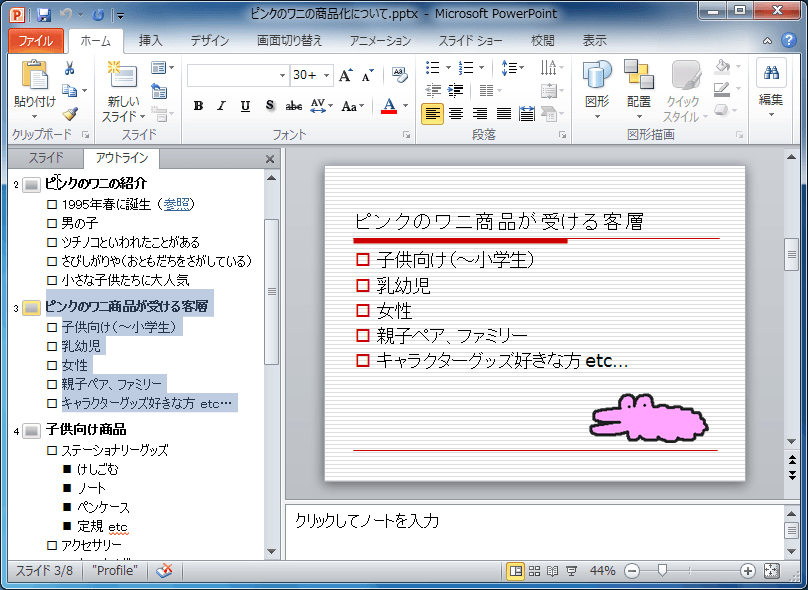The width and height of the screenshot is (808, 590).
Task: Enable Align Text Right
Action: (x=480, y=113)
